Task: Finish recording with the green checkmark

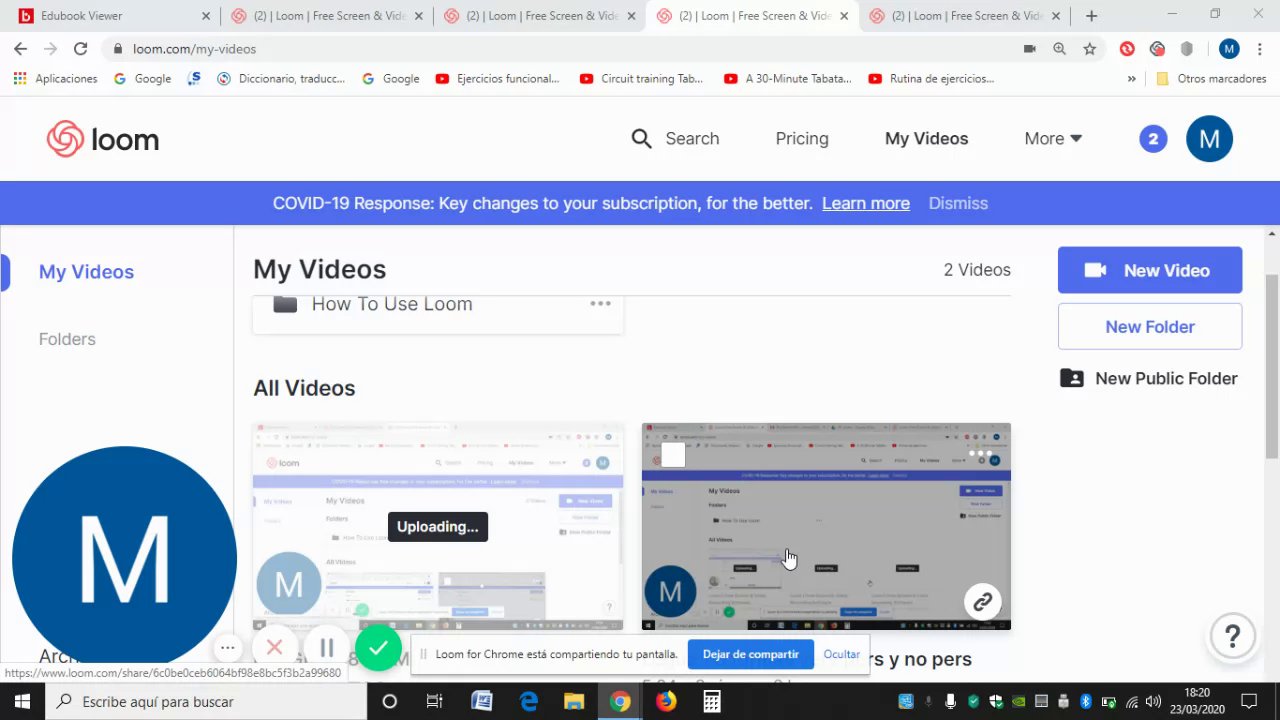Action: (378, 648)
